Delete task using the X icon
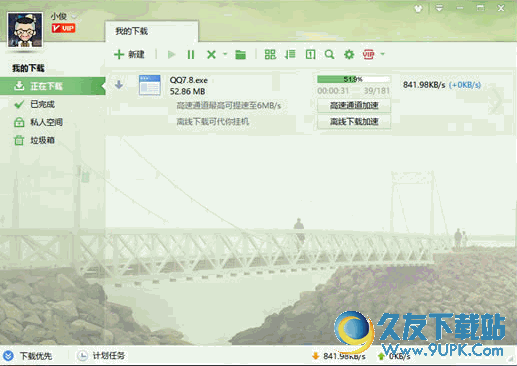Screen dimensions: 517x366 211,54
